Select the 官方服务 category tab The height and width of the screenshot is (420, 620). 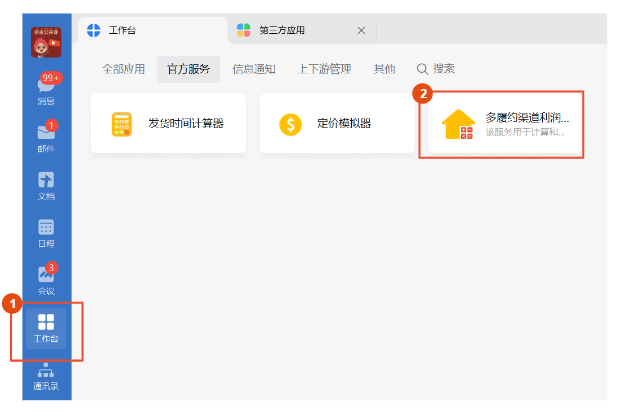pos(188,69)
